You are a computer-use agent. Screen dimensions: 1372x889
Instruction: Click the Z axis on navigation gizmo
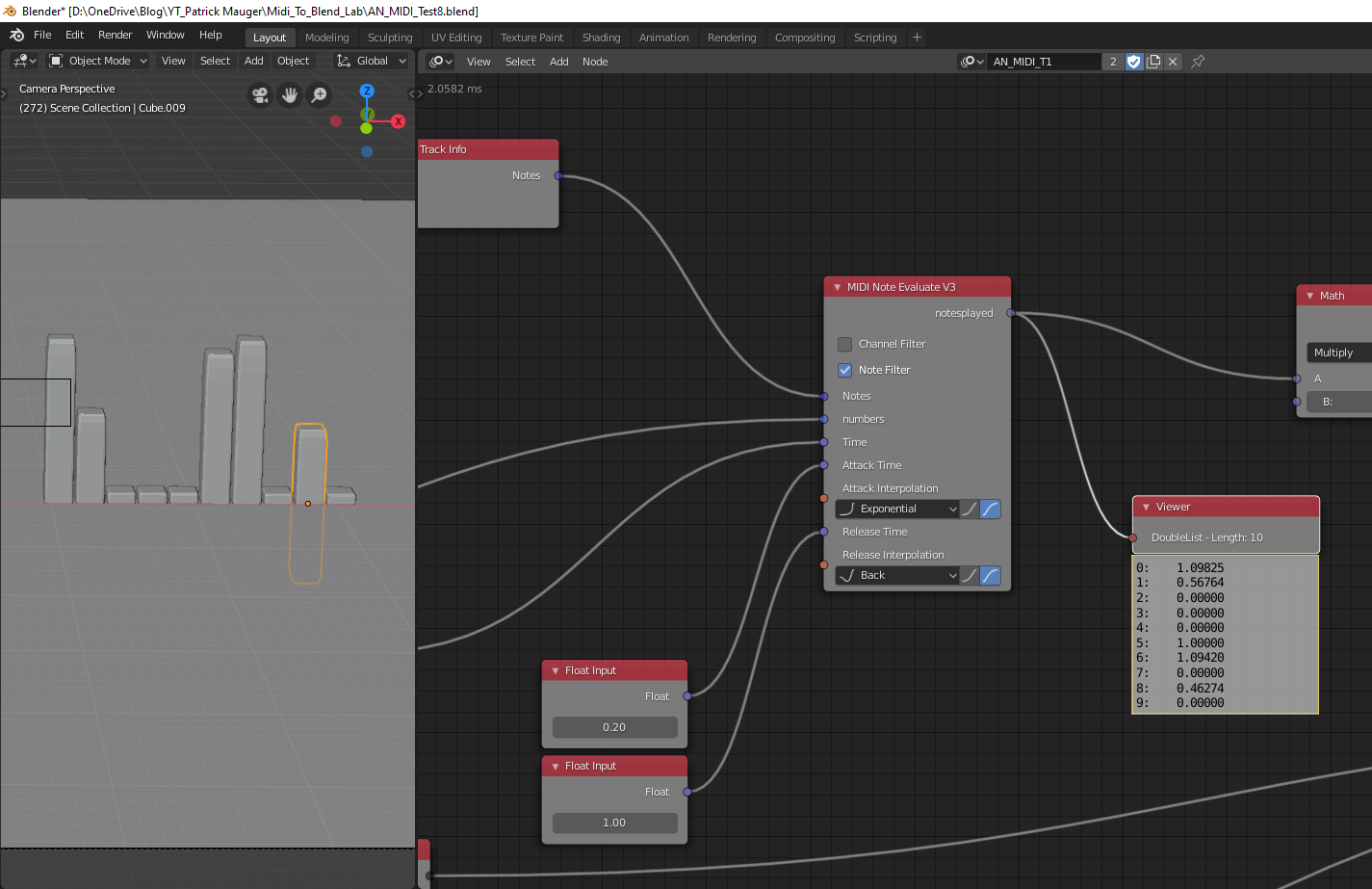pyautogui.click(x=367, y=90)
